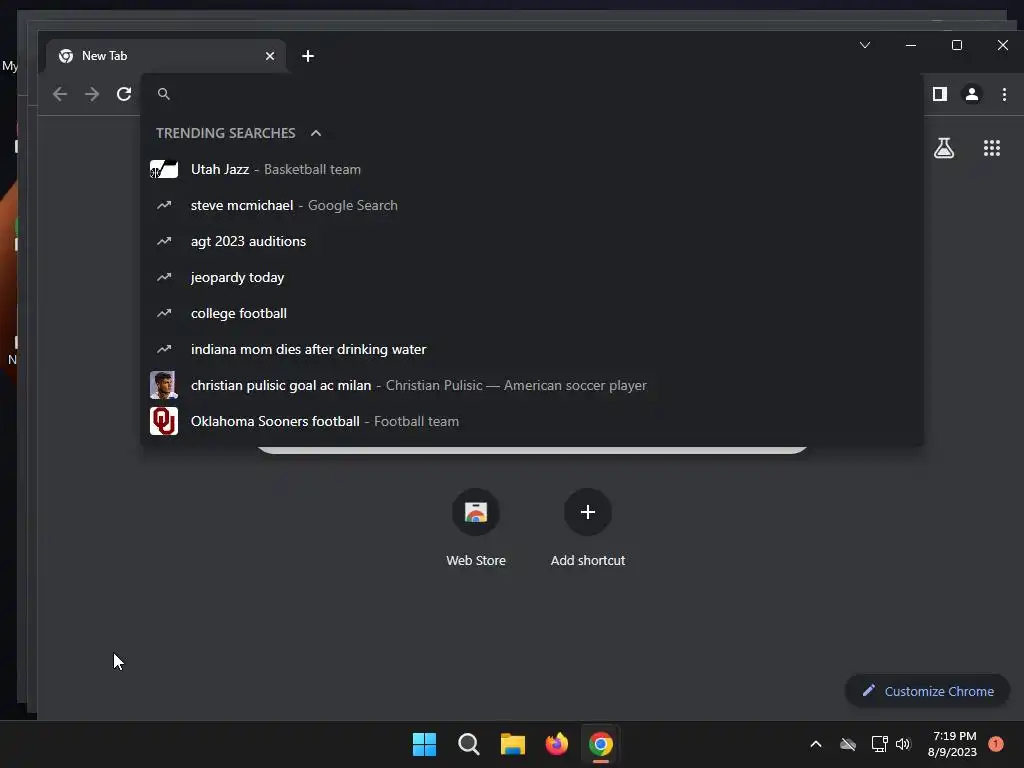Screen dimensions: 1024x768
Task: Click the Oklahoma Sooners logo thumbnail
Action: coord(164,421)
